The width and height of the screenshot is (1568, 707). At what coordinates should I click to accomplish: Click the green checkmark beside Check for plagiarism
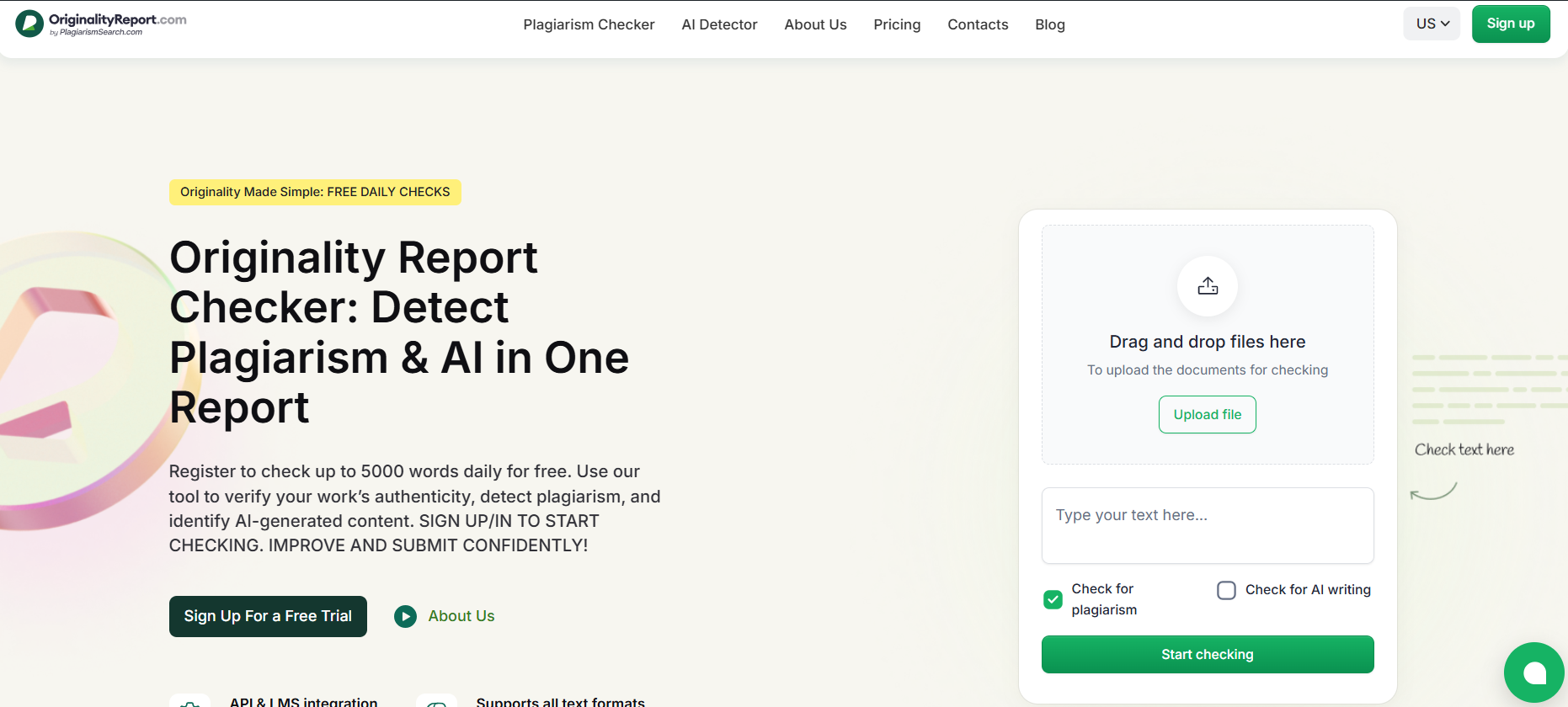1052,599
